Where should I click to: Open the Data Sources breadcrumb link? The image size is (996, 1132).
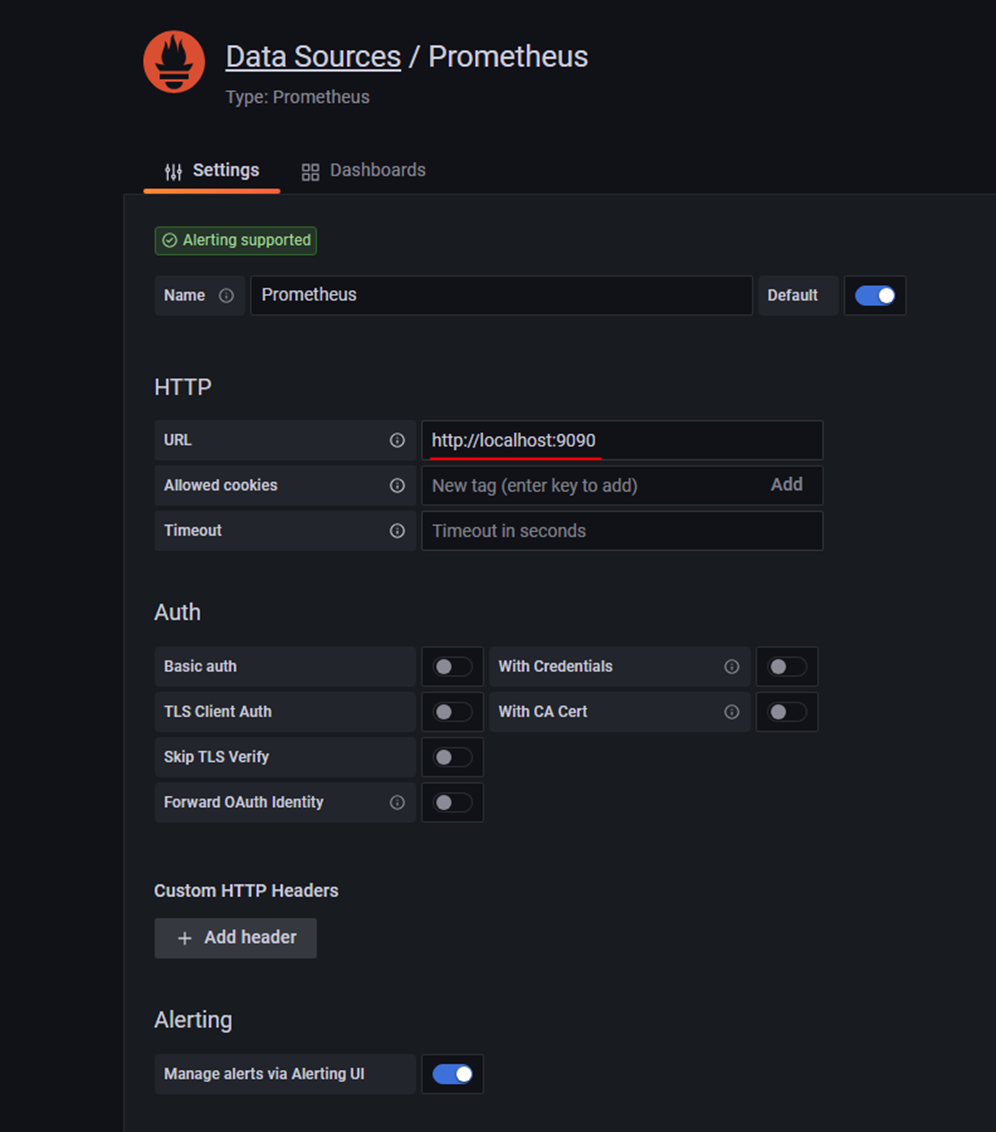313,57
